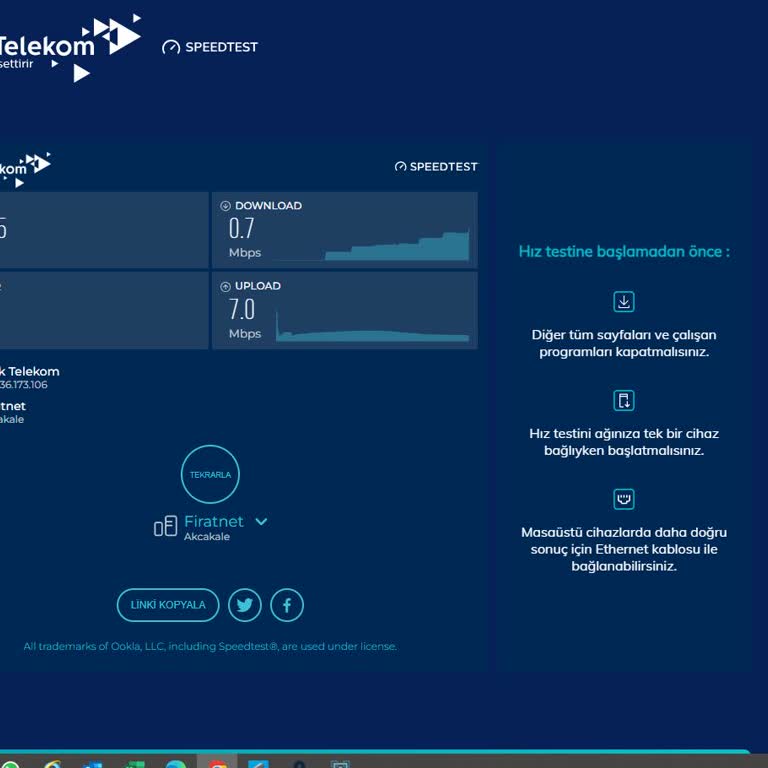Click the DOWNLOAD label

pyautogui.click(x=268, y=206)
